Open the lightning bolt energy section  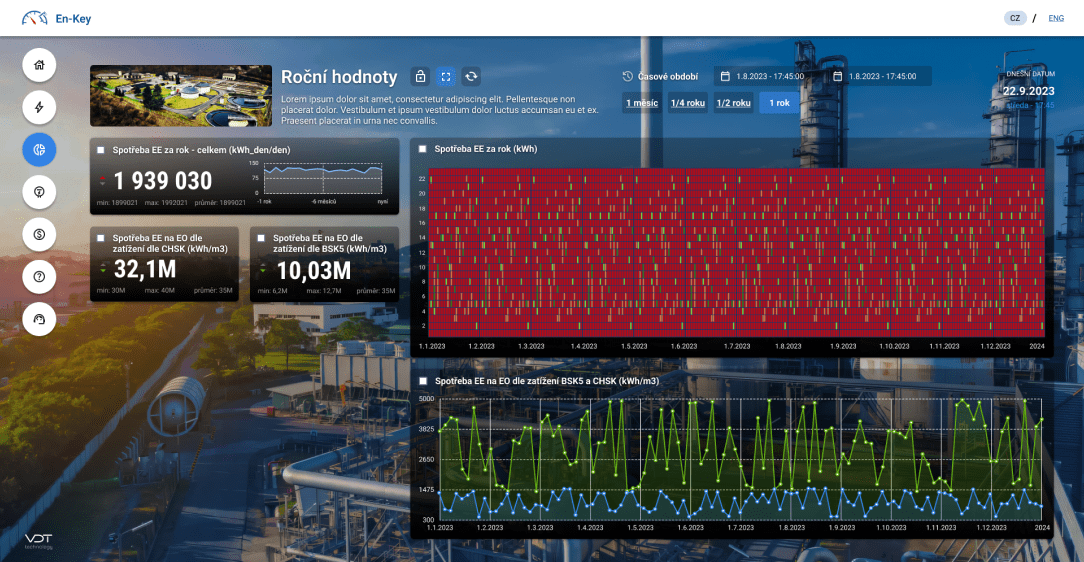point(39,107)
